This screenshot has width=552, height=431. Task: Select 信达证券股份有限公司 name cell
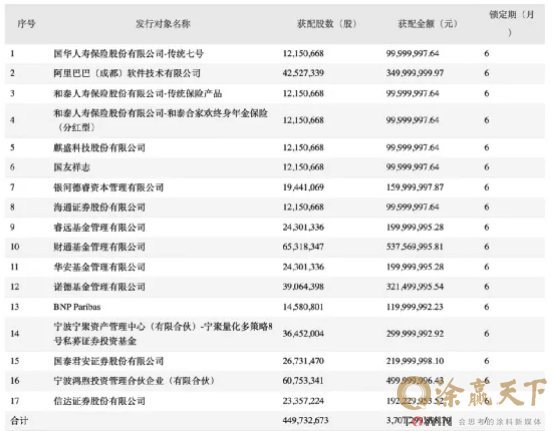click(99, 401)
